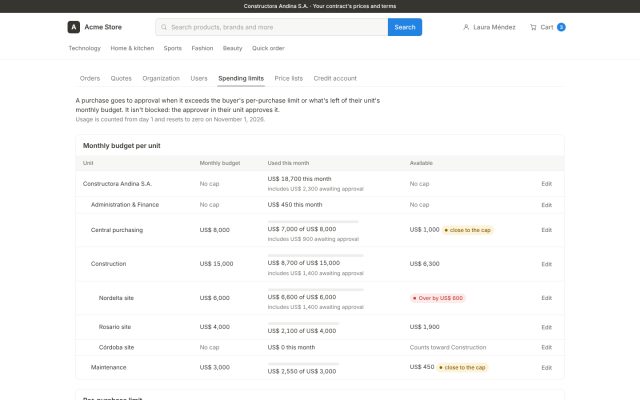Switch to the Price lists tab
The width and height of the screenshot is (640, 400).
[x=289, y=78]
